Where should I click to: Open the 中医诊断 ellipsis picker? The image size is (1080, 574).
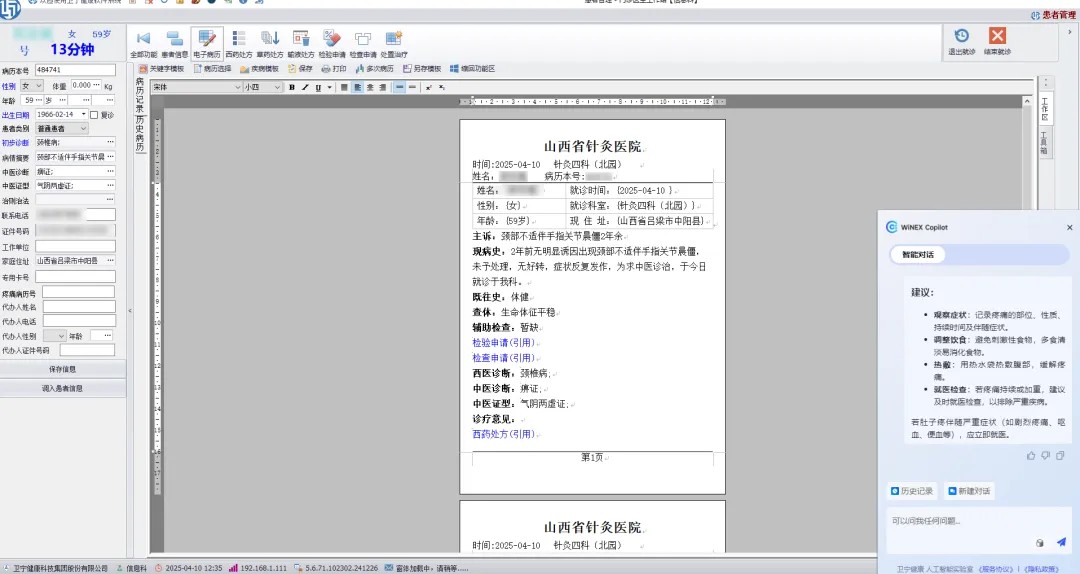[x=110, y=171]
